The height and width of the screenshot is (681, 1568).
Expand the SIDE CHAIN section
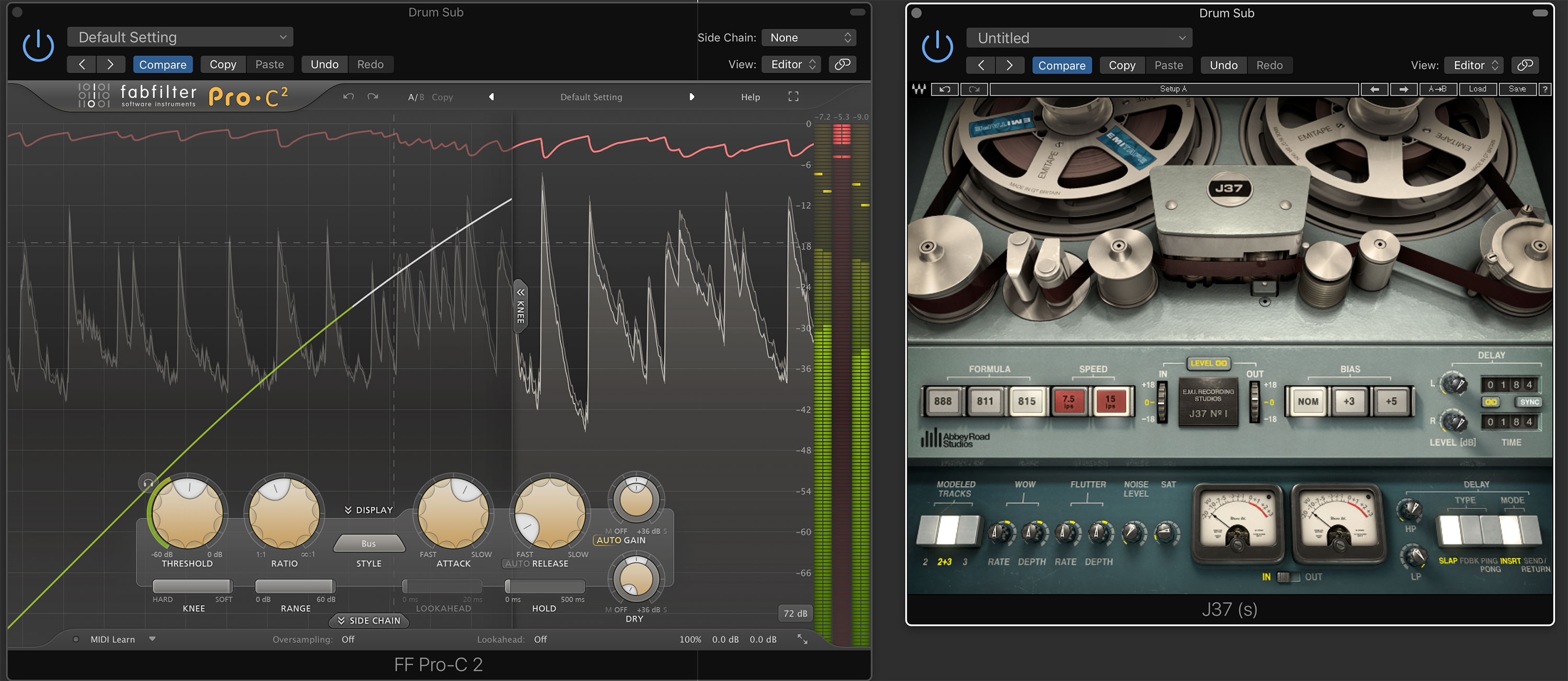coord(369,620)
